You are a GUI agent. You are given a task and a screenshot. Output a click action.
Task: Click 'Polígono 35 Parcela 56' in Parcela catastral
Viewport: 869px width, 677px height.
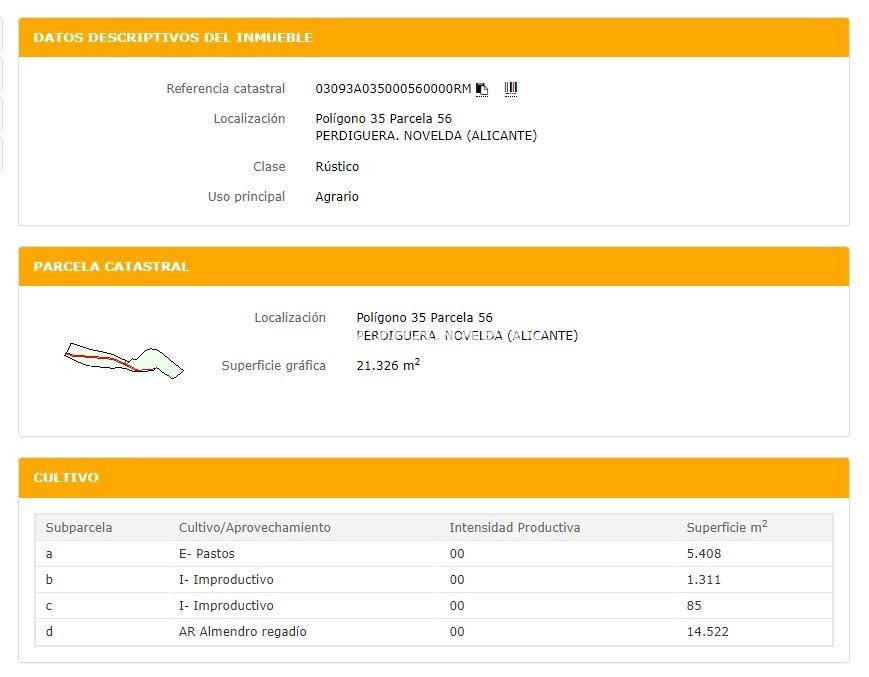[425, 317]
